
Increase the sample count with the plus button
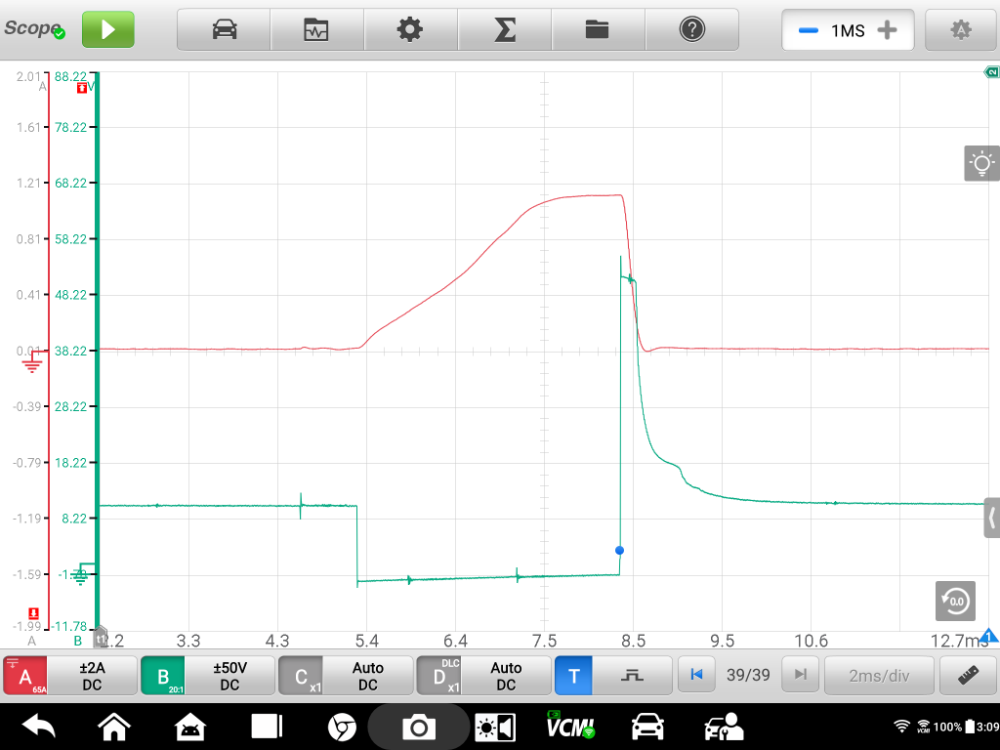tap(886, 30)
